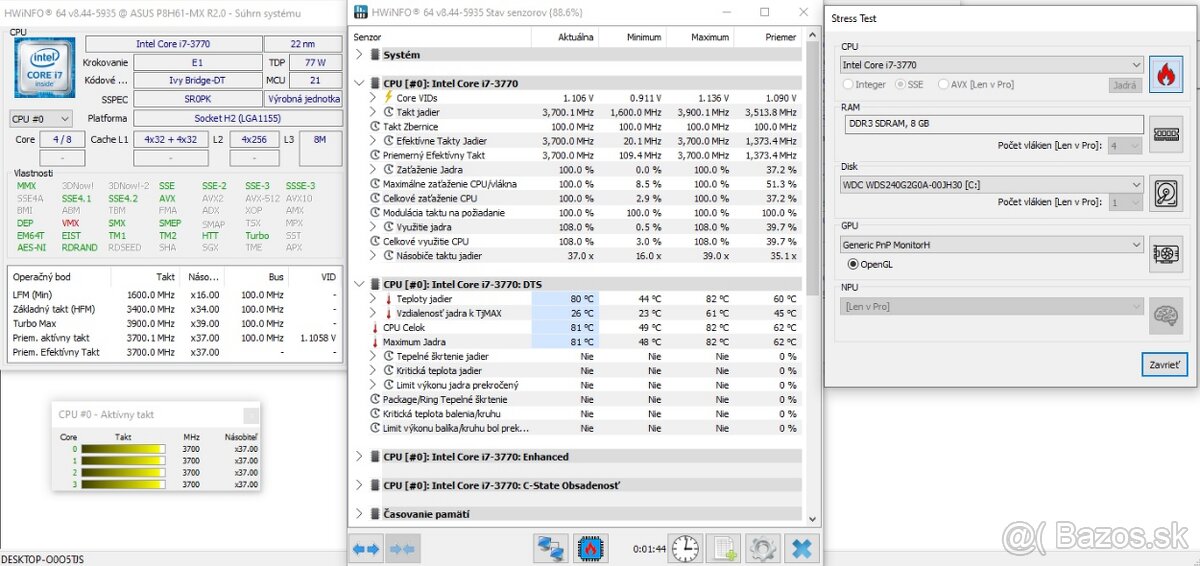
Task: Reset the sensor timer clock icon
Action: (x=685, y=548)
